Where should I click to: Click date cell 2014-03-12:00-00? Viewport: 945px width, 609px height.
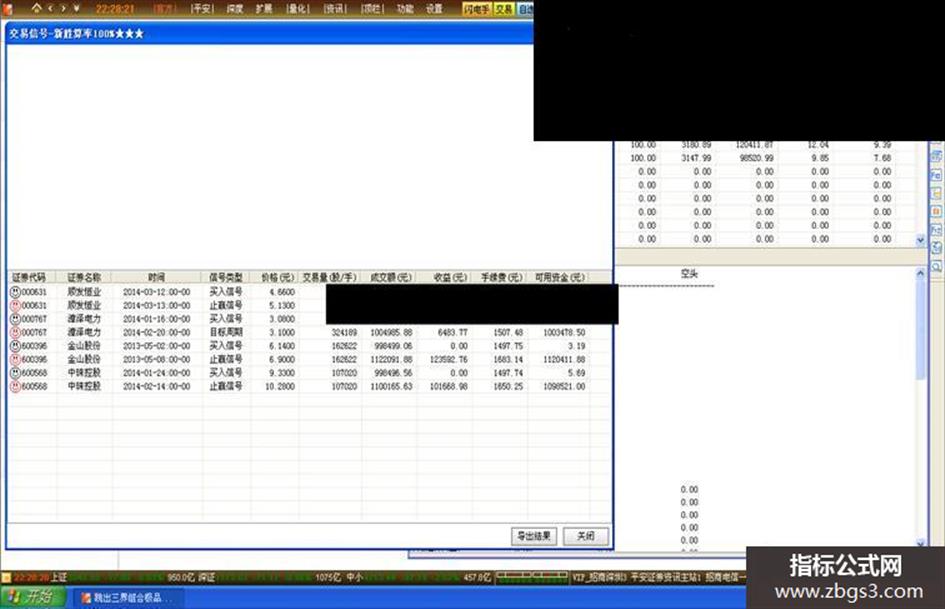click(157, 292)
